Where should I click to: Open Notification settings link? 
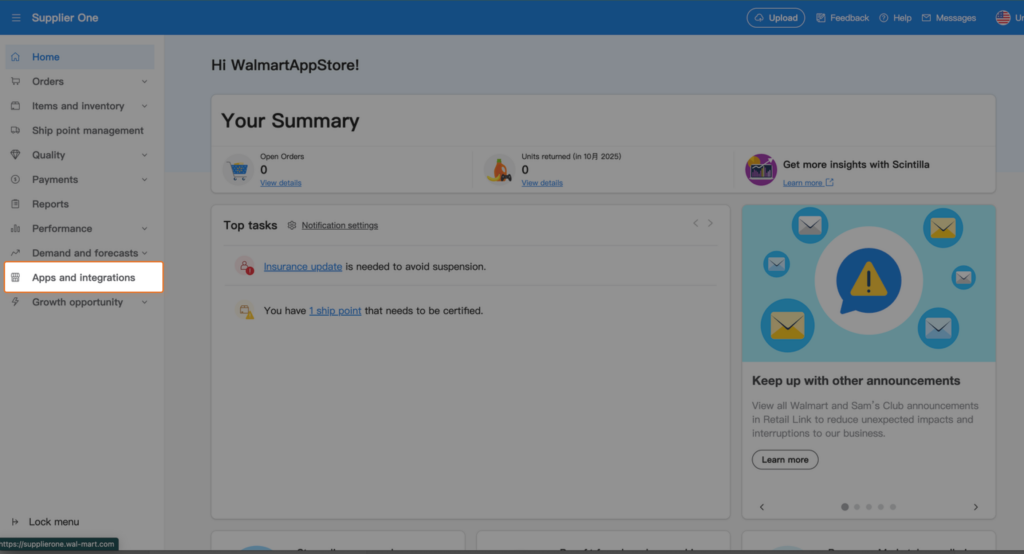340,225
